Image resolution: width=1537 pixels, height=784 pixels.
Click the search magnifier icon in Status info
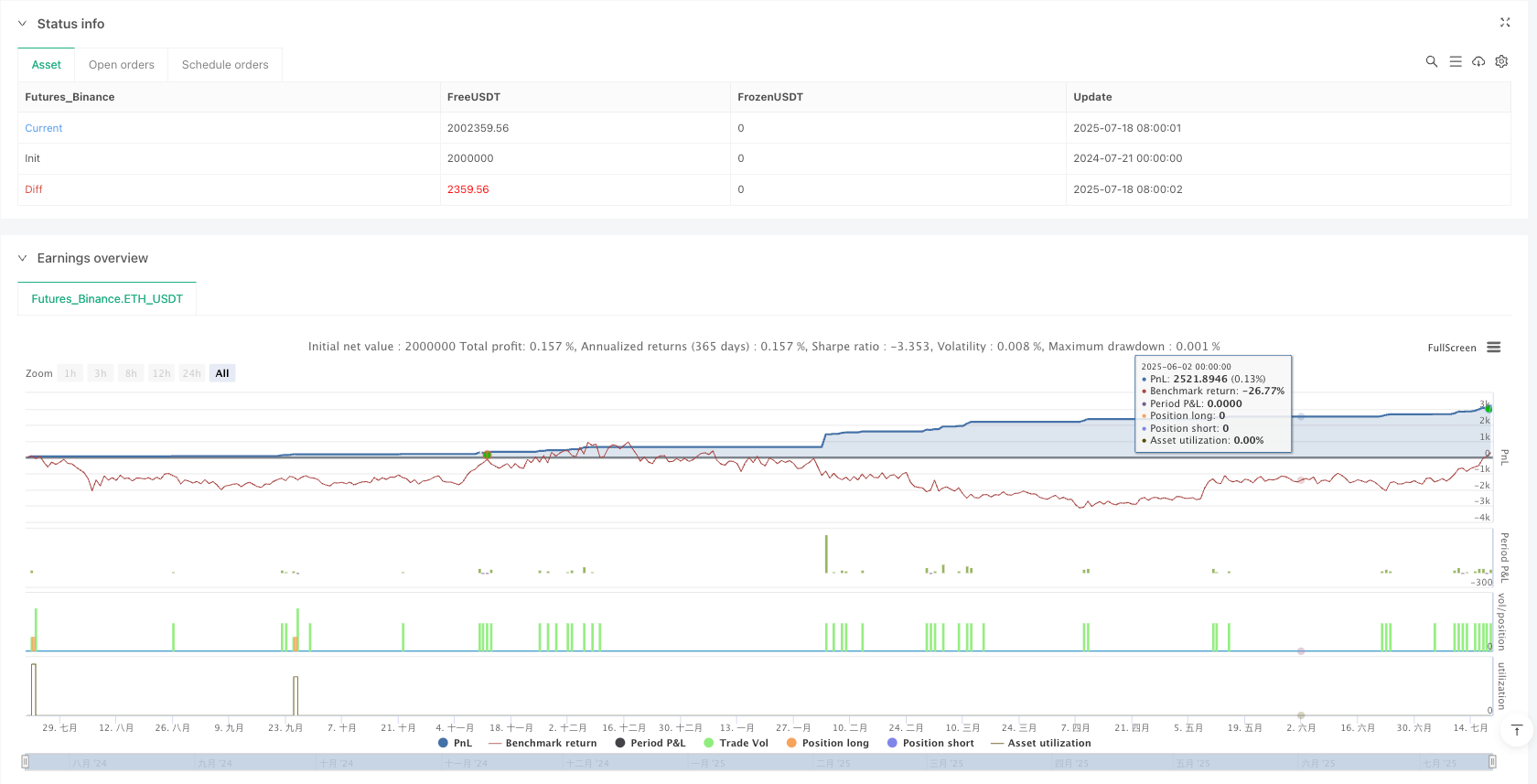pos(1432,61)
